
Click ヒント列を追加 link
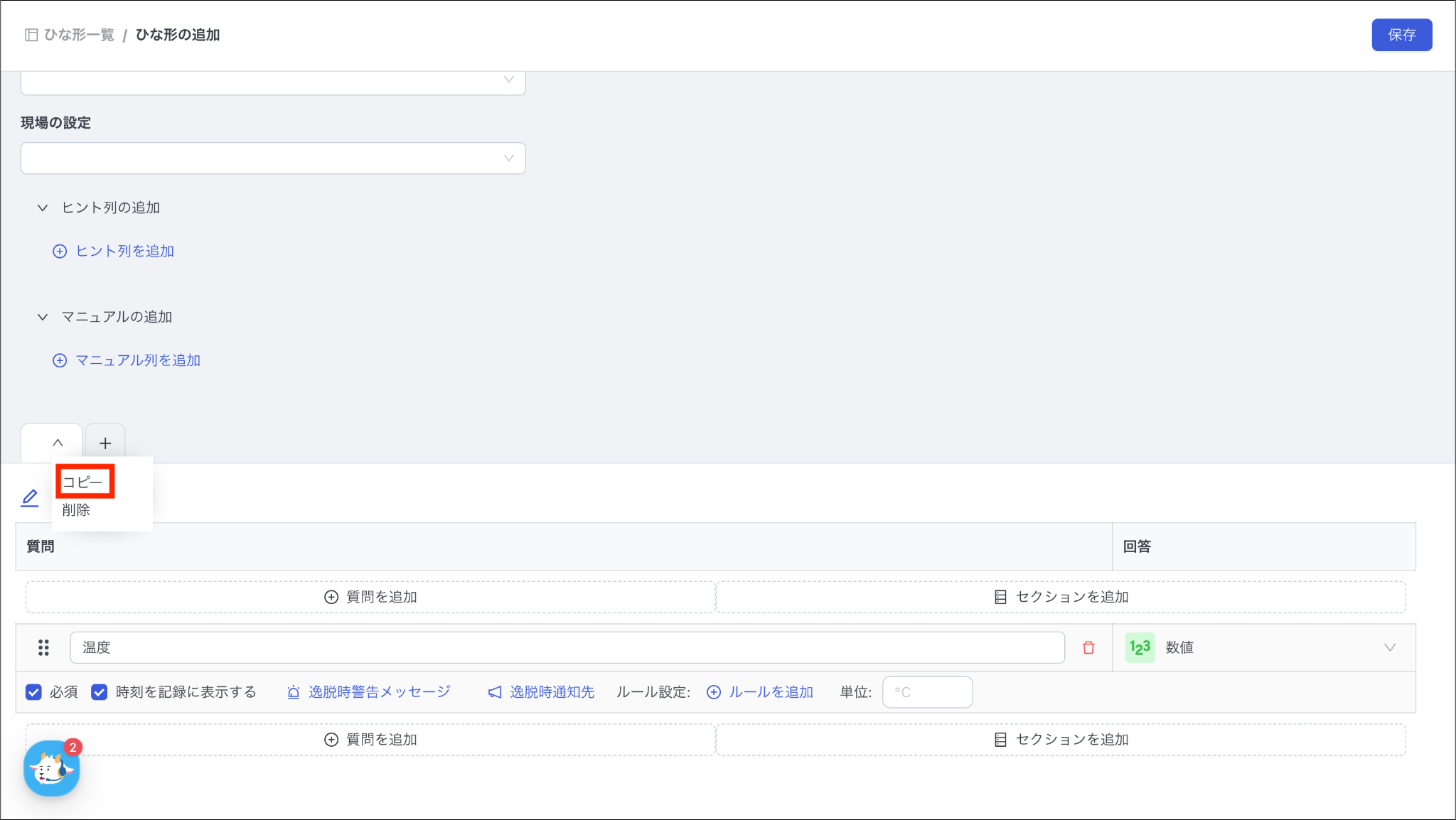tap(124, 251)
